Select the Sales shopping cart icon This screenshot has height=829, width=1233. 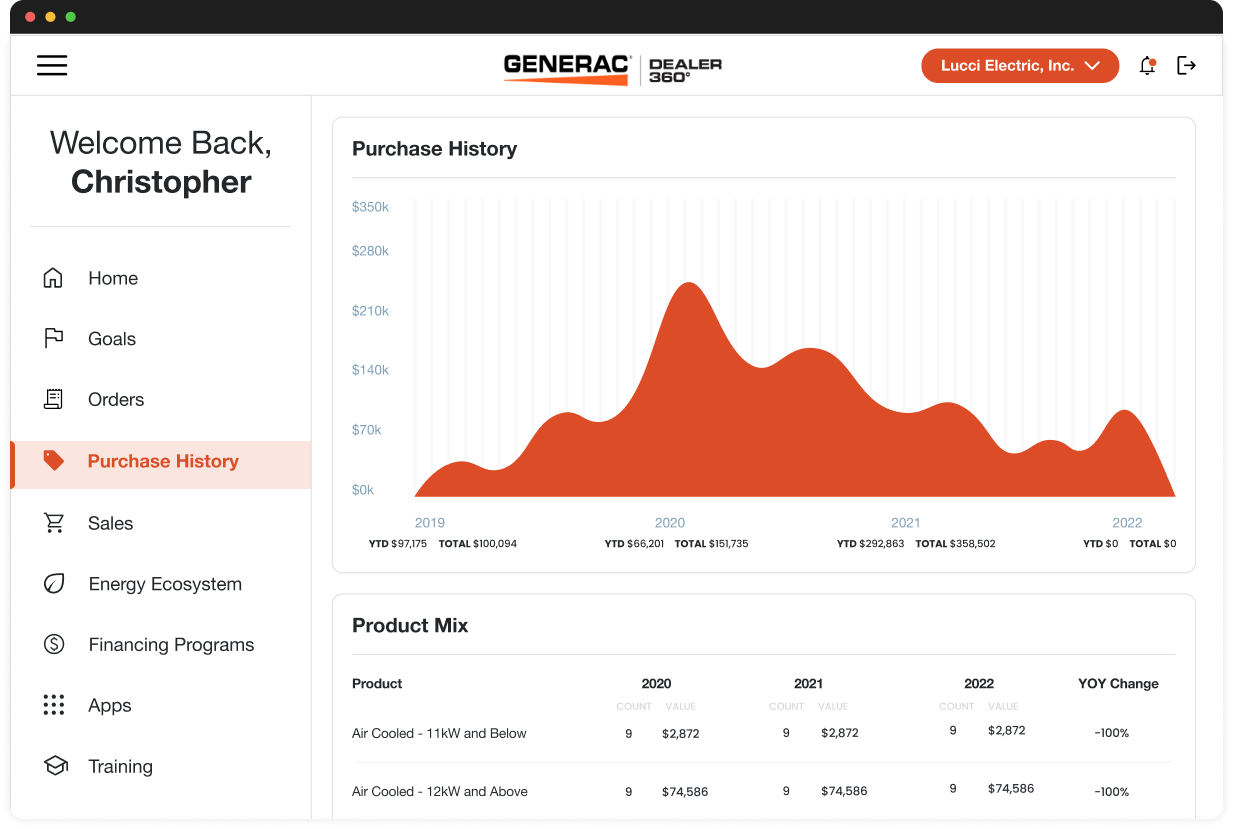(53, 523)
